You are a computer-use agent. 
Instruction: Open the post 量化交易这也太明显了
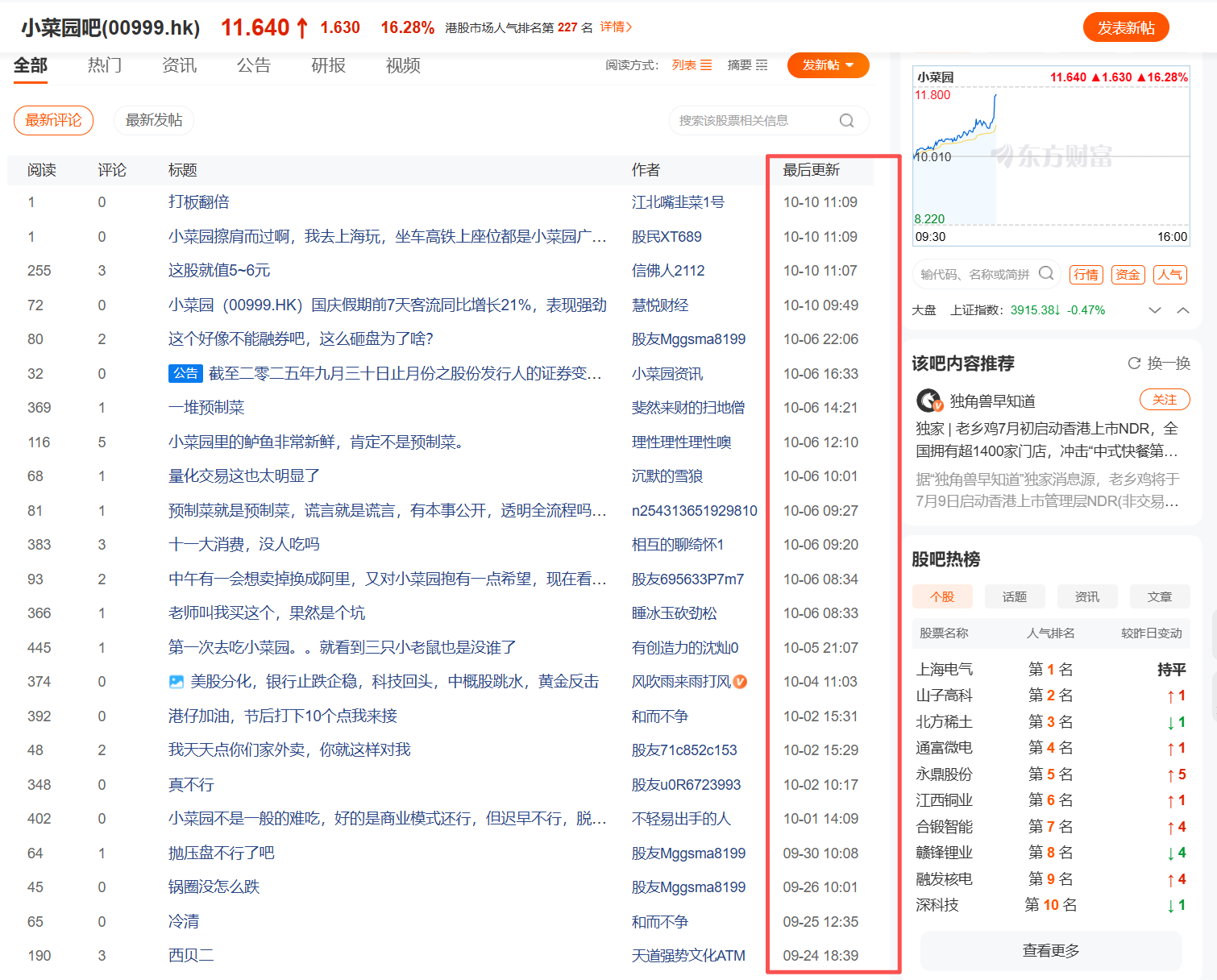click(243, 476)
